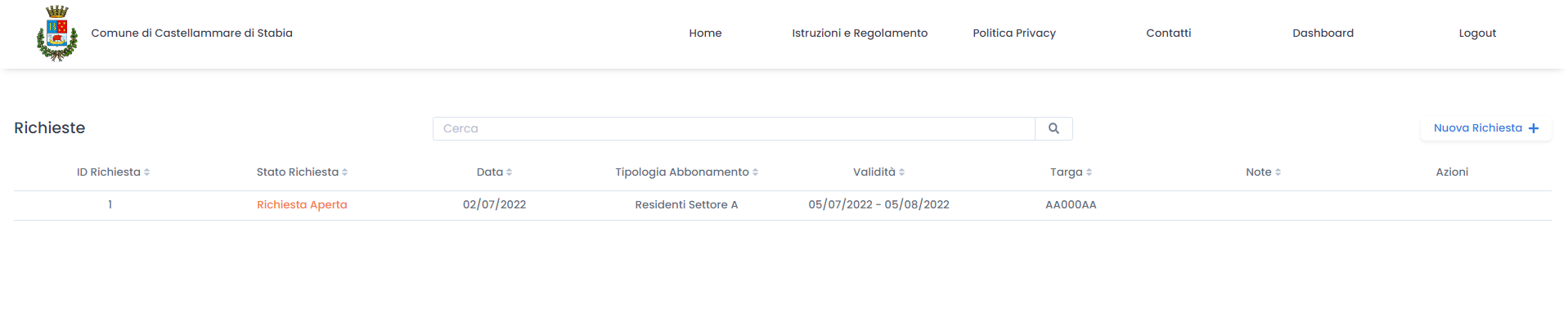Log out using Logout link
Screen dimensions: 1568x322
[x=1477, y=34]
